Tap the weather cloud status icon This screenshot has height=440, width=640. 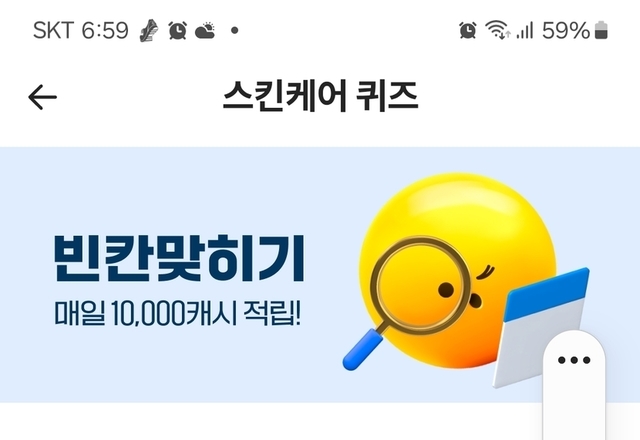[205, 31]
